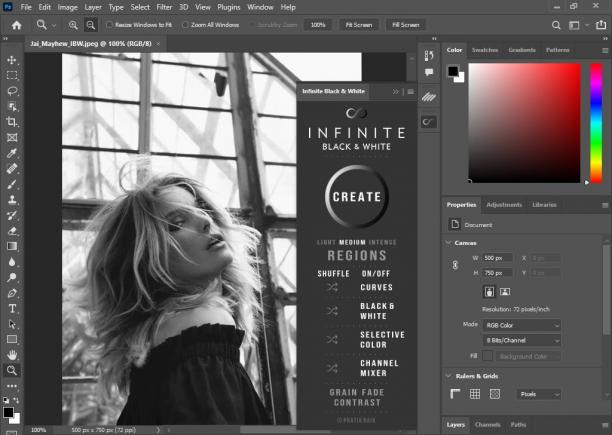
Task: Select the Blur tool
Action: click(12, 262)
